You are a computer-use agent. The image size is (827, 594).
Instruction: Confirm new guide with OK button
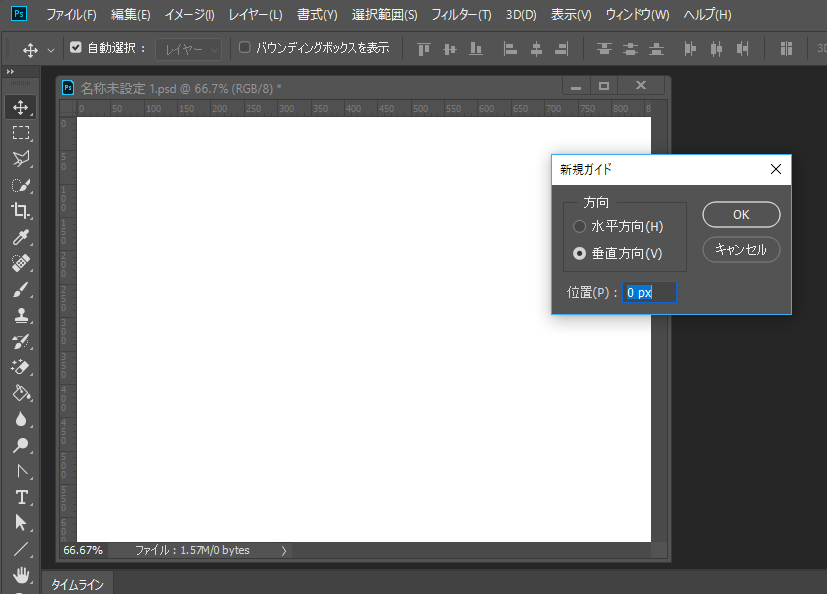[741, 215]
